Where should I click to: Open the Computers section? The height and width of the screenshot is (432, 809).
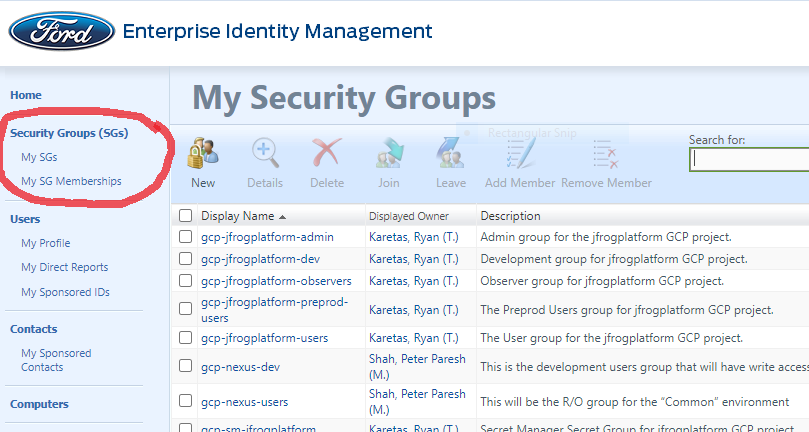39,404
